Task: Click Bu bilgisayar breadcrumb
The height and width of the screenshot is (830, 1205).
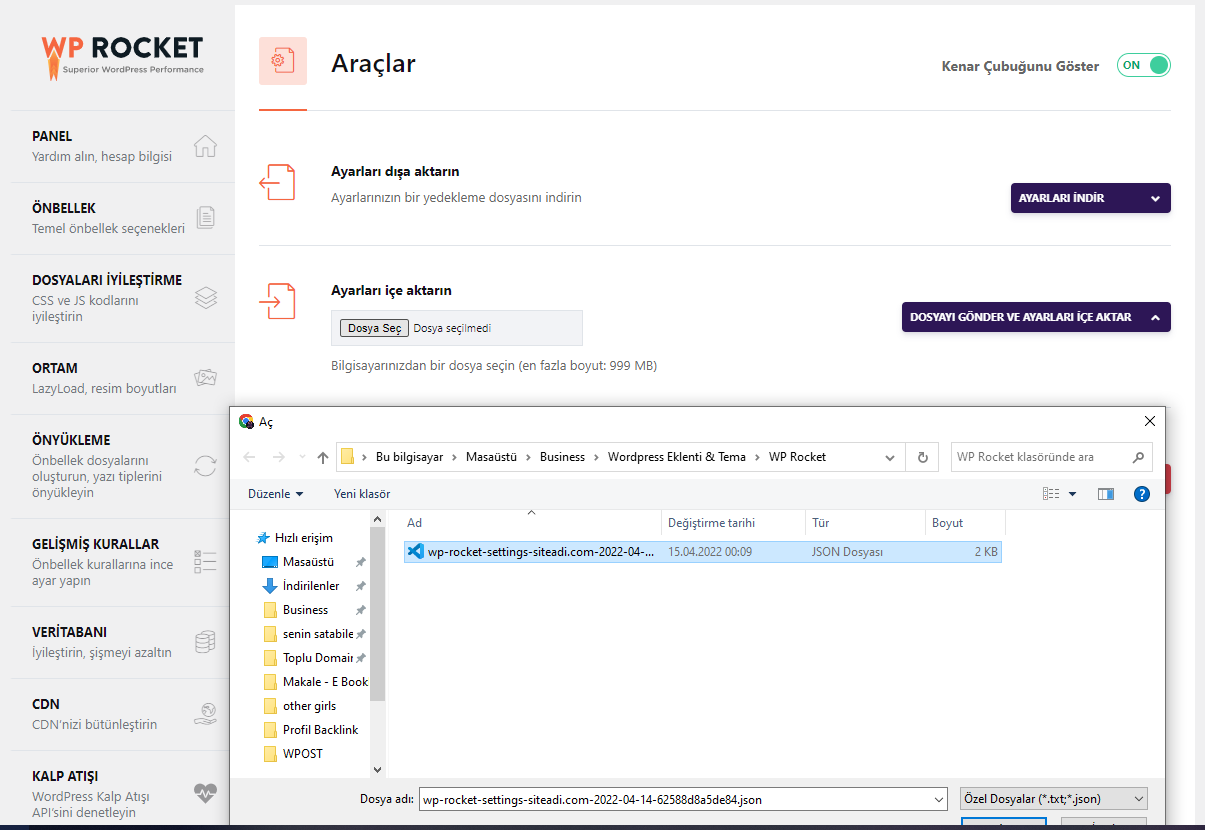Action: click(x=410, y=457)
